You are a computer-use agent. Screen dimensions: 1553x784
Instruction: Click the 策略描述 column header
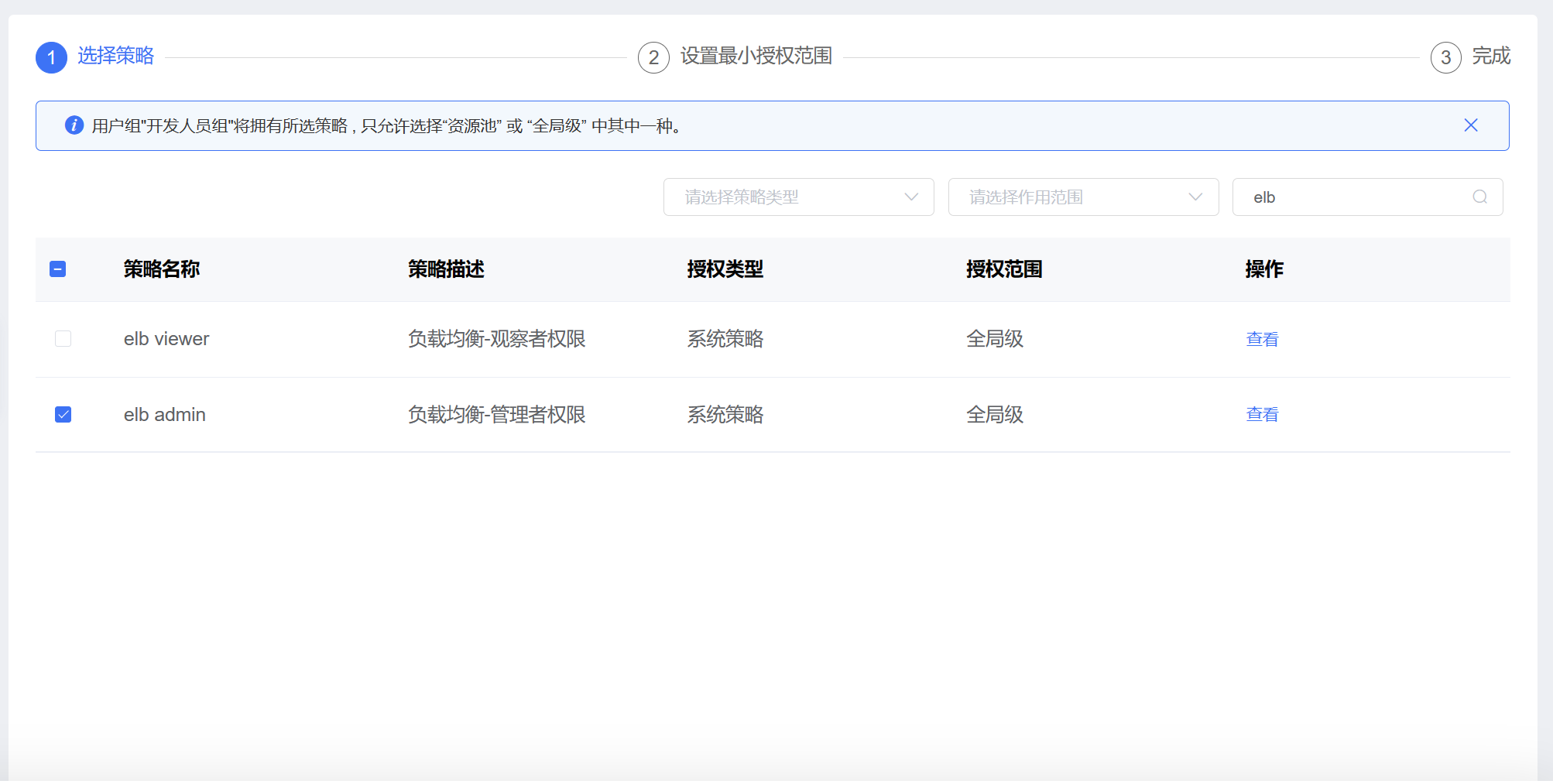(446, 269)
